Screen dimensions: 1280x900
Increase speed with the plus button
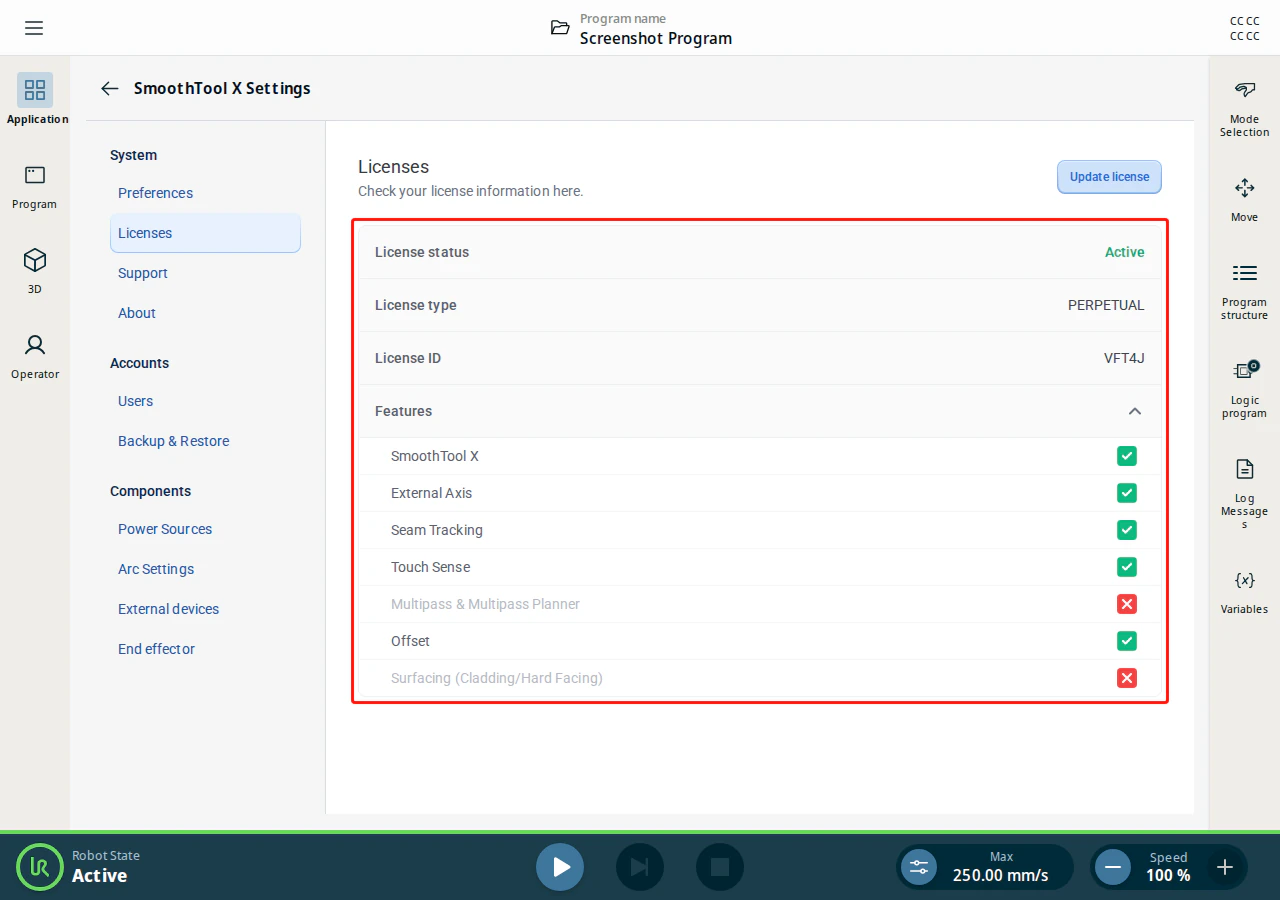click(1225, 867)
